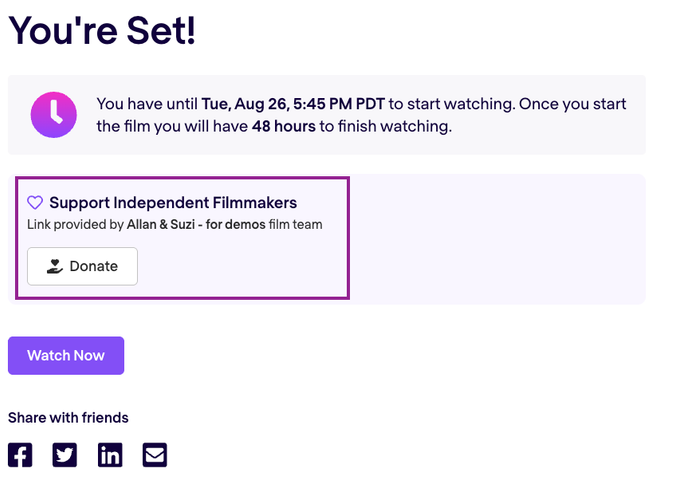Share via the Twitter icon
The image size is (680, 492).
pyautogui.click(x=65, y=455)
